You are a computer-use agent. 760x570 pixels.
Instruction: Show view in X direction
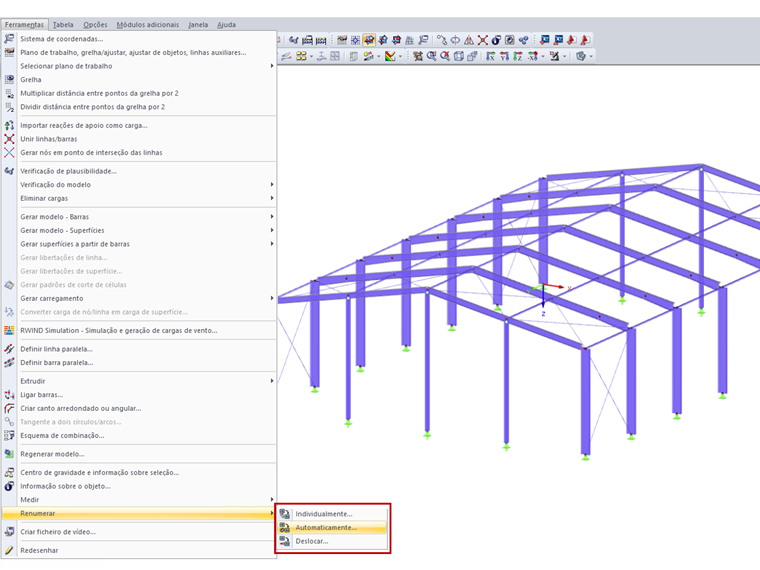[x=491, y=56]
